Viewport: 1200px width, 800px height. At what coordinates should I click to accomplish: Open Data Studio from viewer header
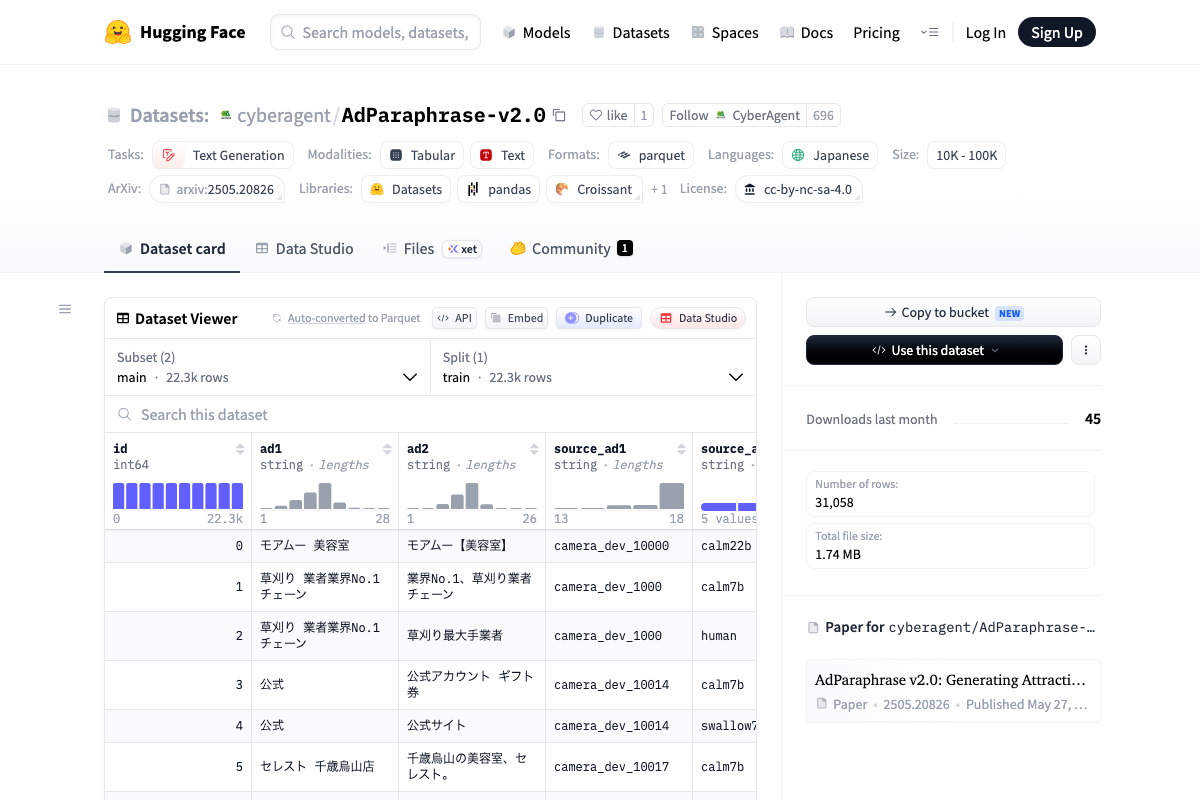click(698, 318)
